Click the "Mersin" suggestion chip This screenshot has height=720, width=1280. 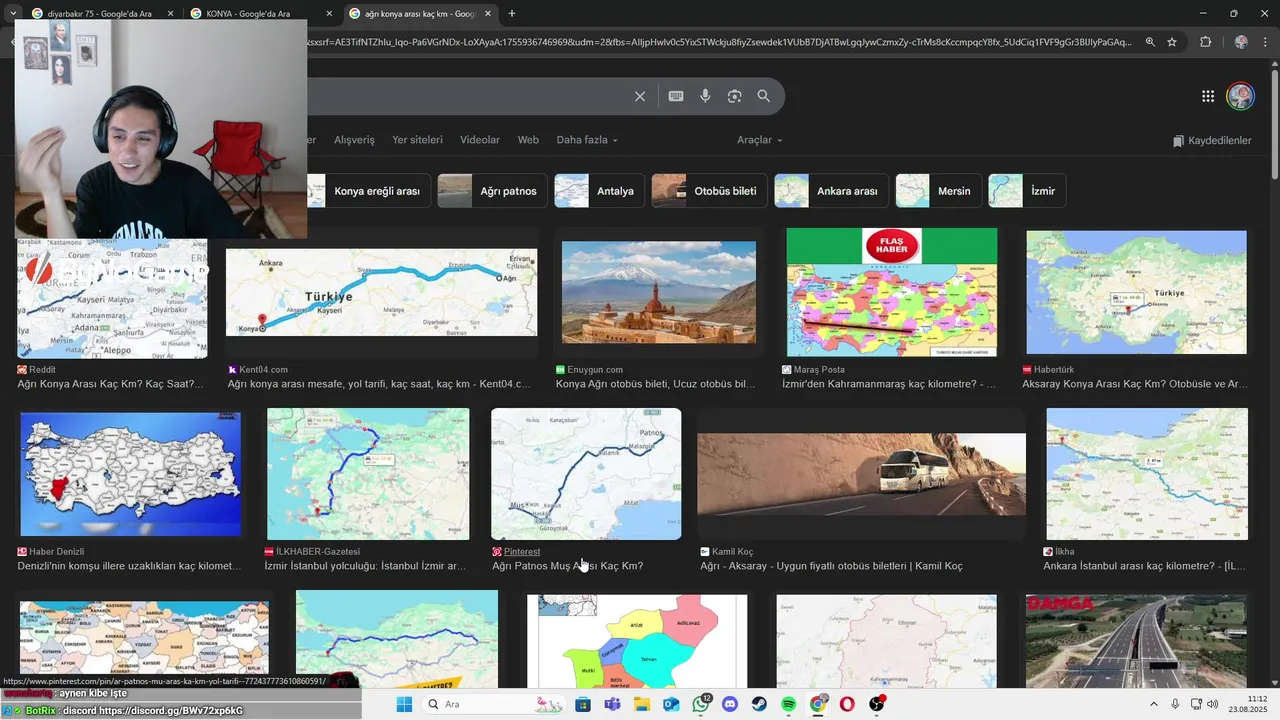pos(938,191)
